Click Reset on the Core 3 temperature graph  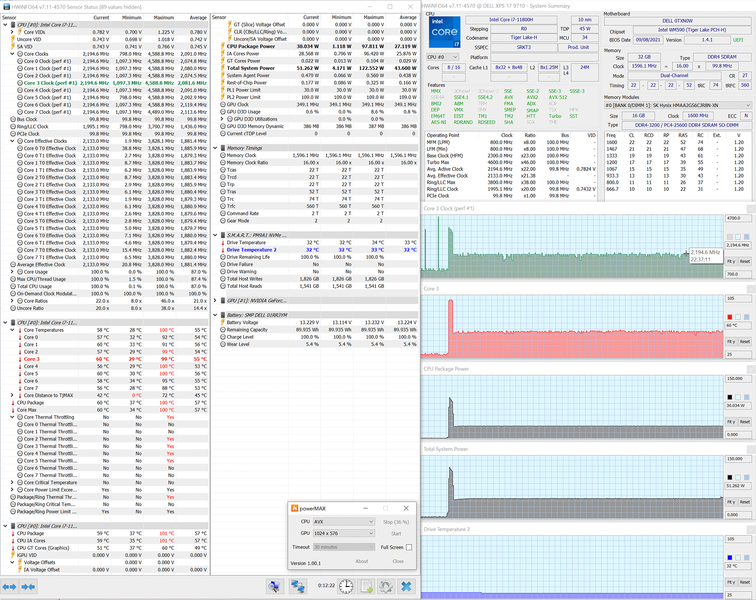tap(745, 341)
